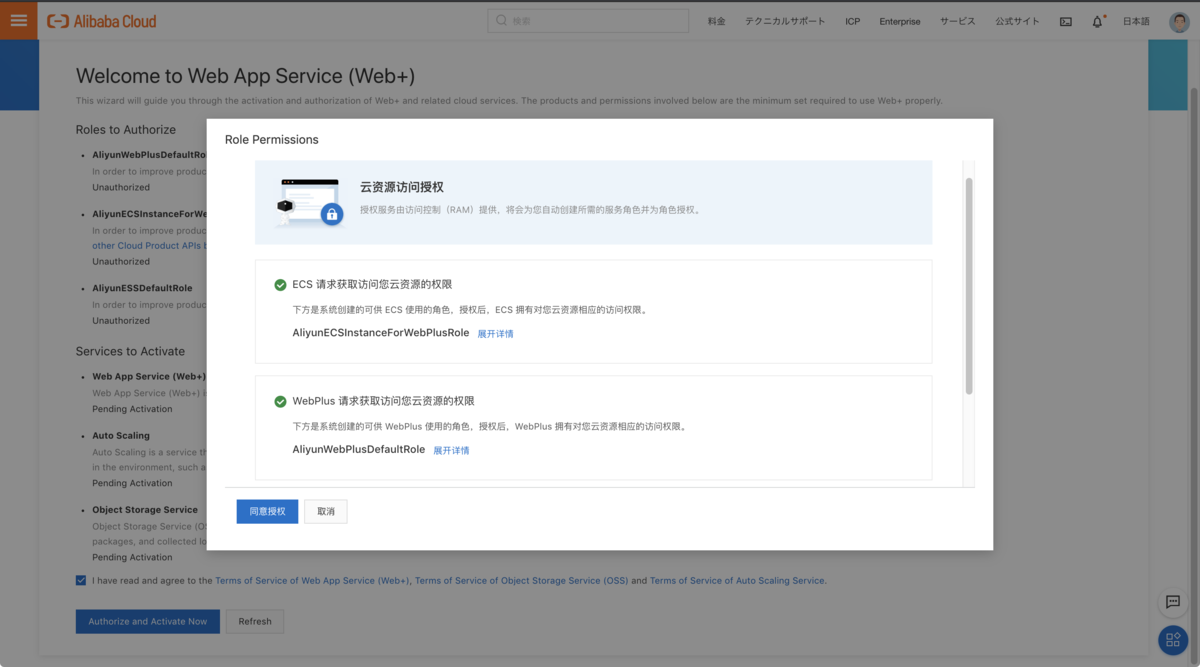Select the WebPlus 请求获取访问您云资源的权限 title
This screenshot has width=1200, height=667.
pyautogui.click(x=383, y=401)
